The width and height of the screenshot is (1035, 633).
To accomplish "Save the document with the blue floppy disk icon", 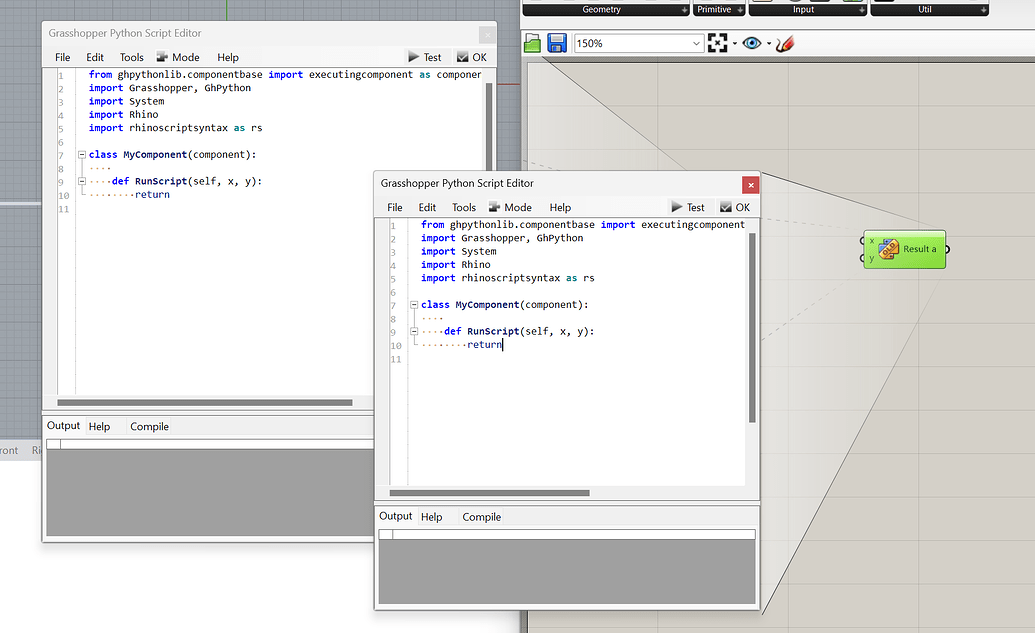I will 557,43.
